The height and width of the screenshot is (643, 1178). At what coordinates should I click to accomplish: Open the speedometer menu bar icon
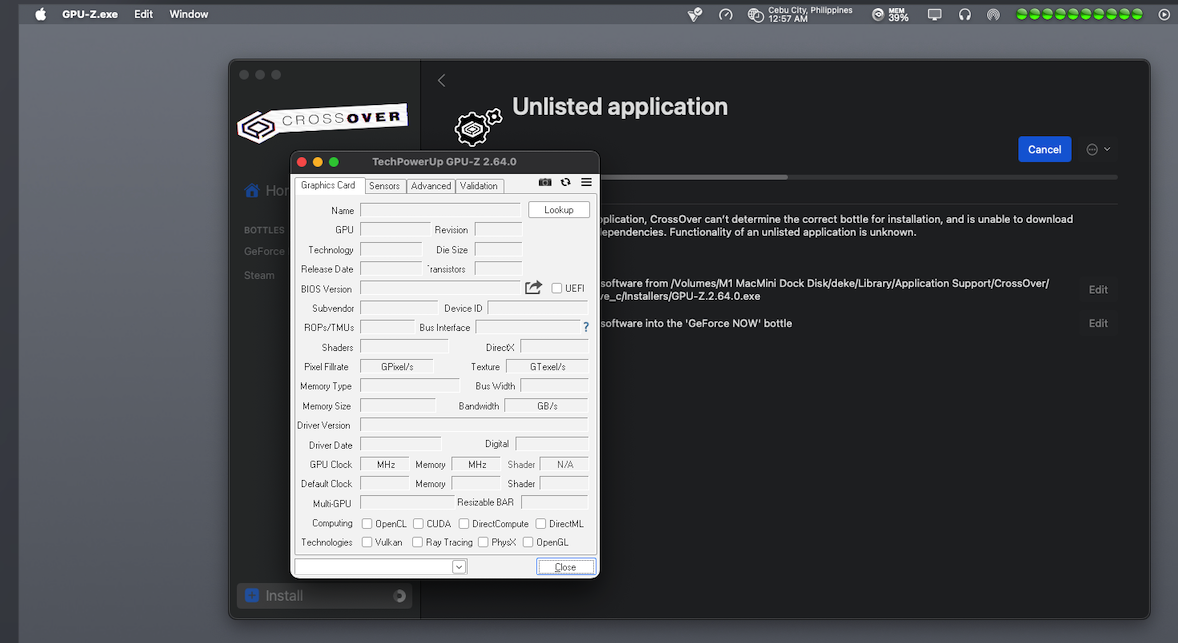click(x=726, y=14)
